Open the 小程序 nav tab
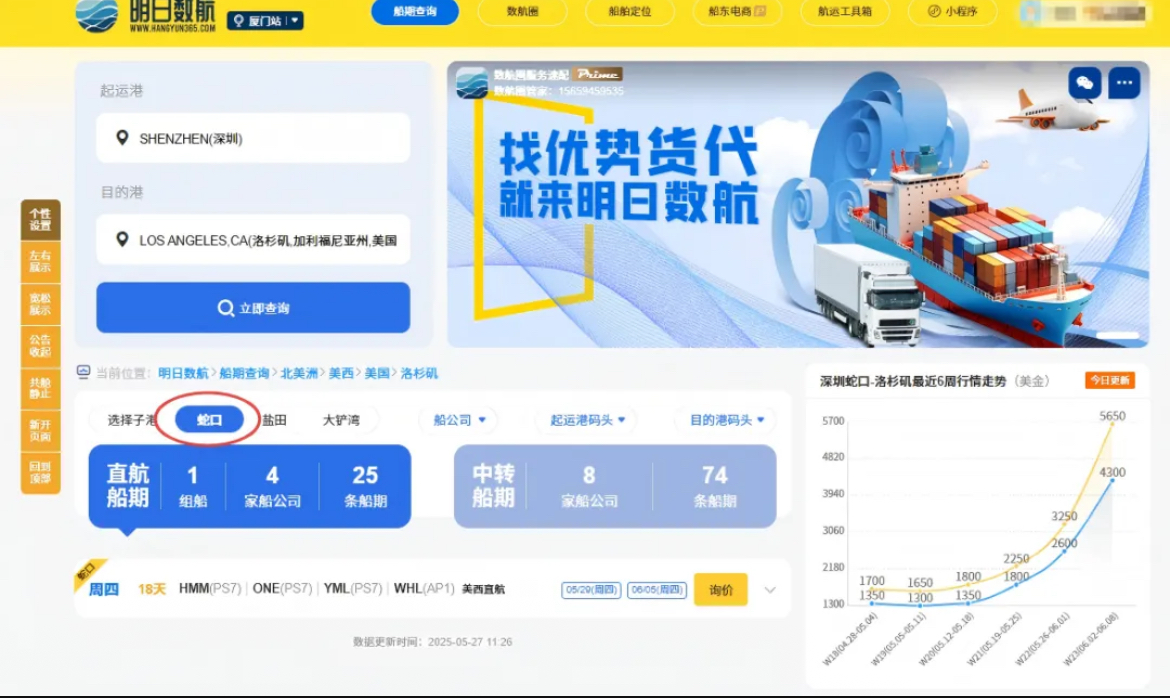Screen dimensions: 1170x698 tap(952, 11)
